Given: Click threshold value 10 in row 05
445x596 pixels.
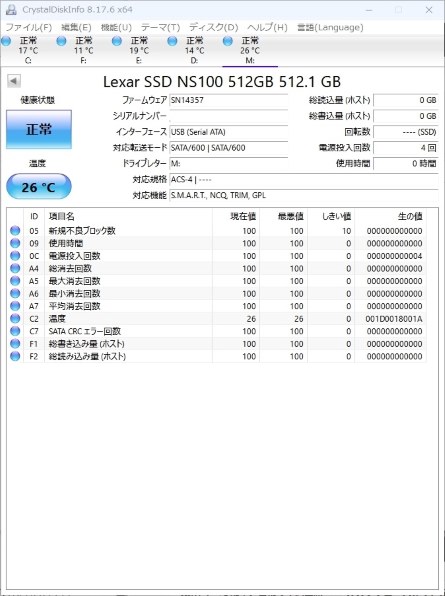Looking at the screenshot, I should (346, 231).
